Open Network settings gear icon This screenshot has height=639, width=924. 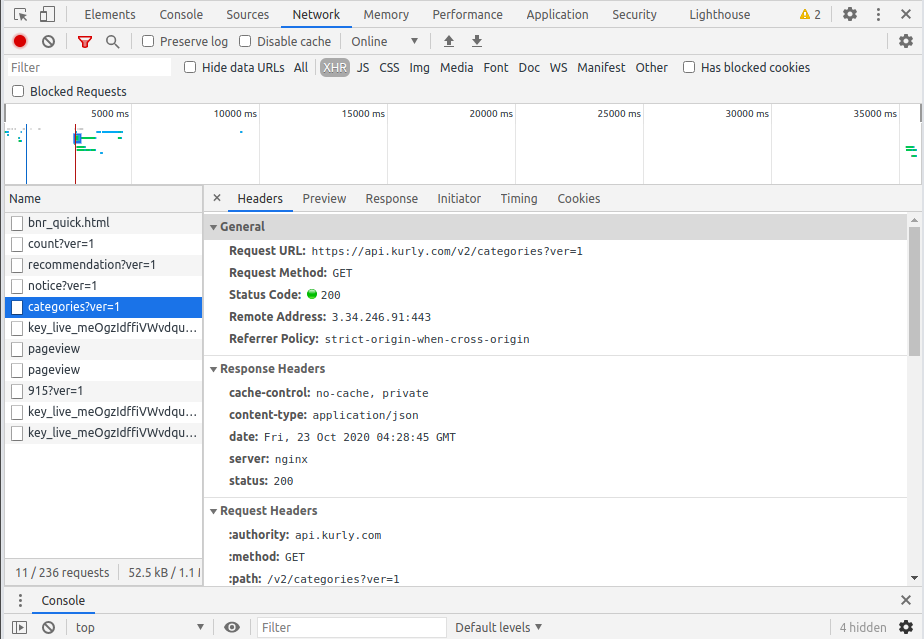906,41
